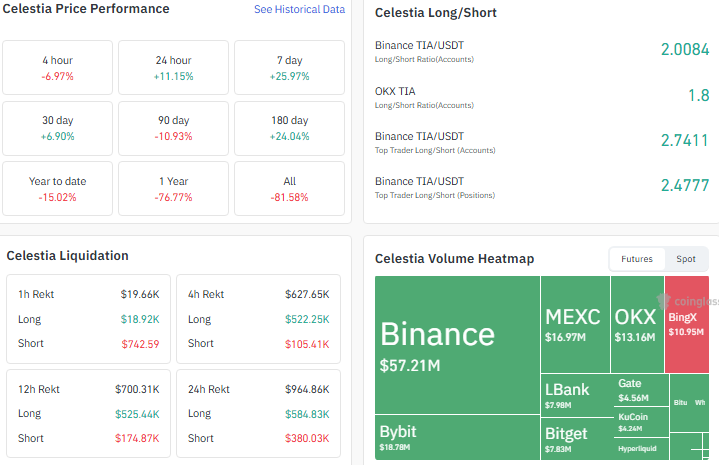Click the Bybit heatmap tile
The height and width of the screenshot is (465, 719).
(x=457, y=437)
